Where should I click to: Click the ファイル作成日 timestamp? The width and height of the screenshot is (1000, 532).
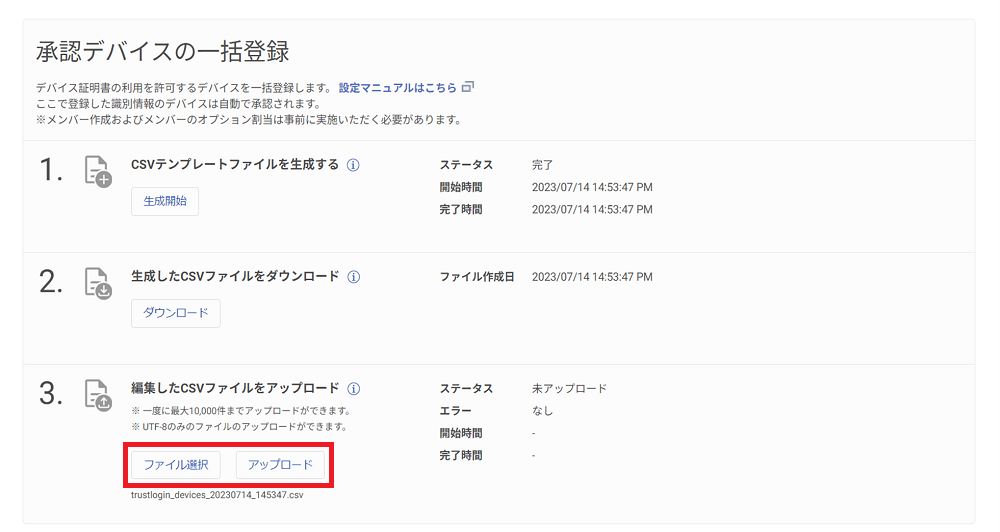point(592,277)
